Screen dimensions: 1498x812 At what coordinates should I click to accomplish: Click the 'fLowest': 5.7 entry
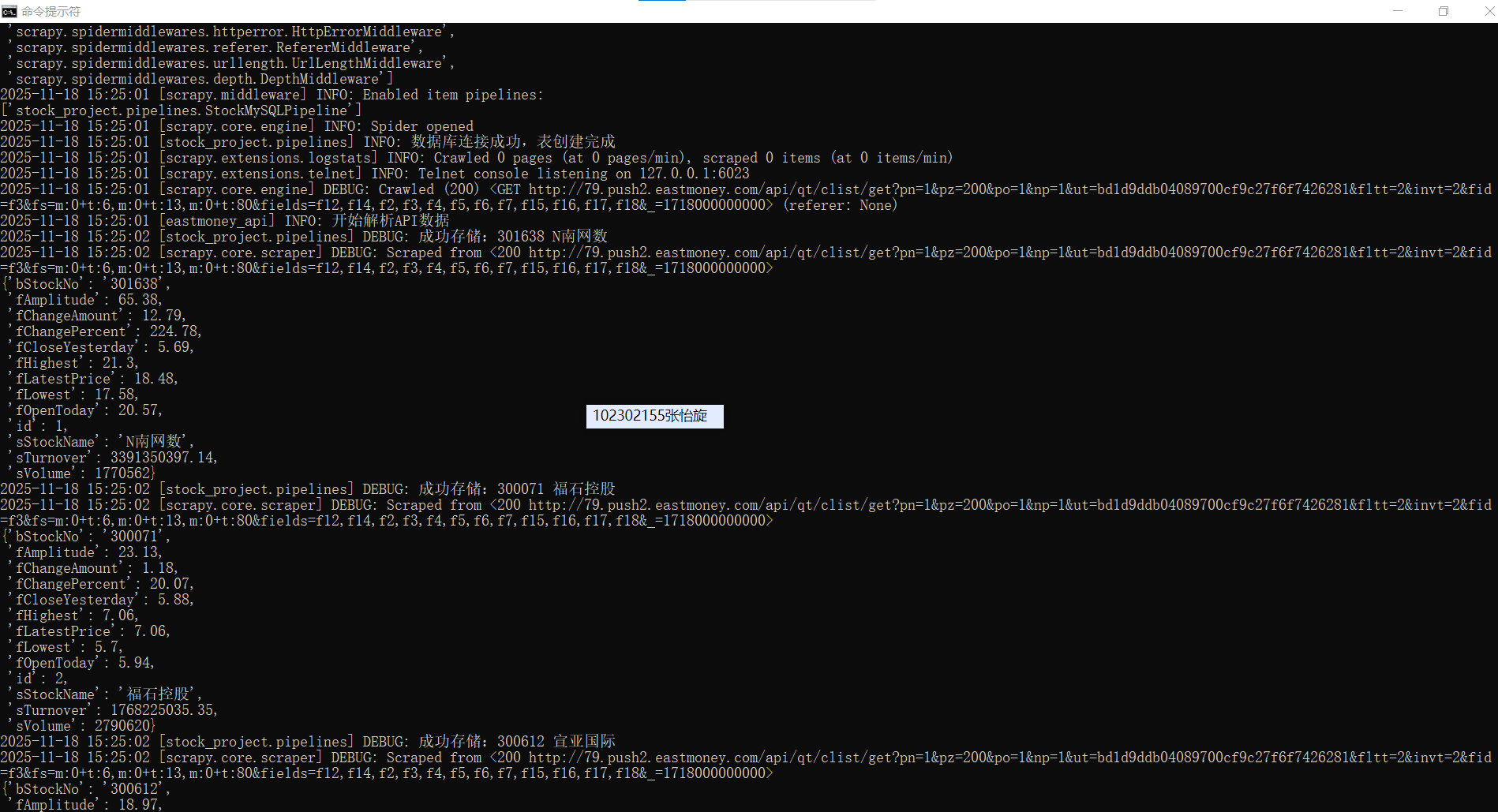click(66, 647)
